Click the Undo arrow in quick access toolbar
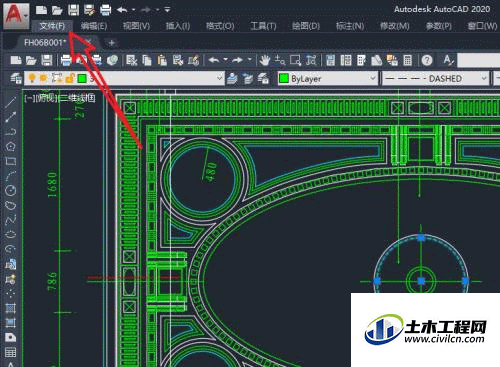 tap(122, 10)
